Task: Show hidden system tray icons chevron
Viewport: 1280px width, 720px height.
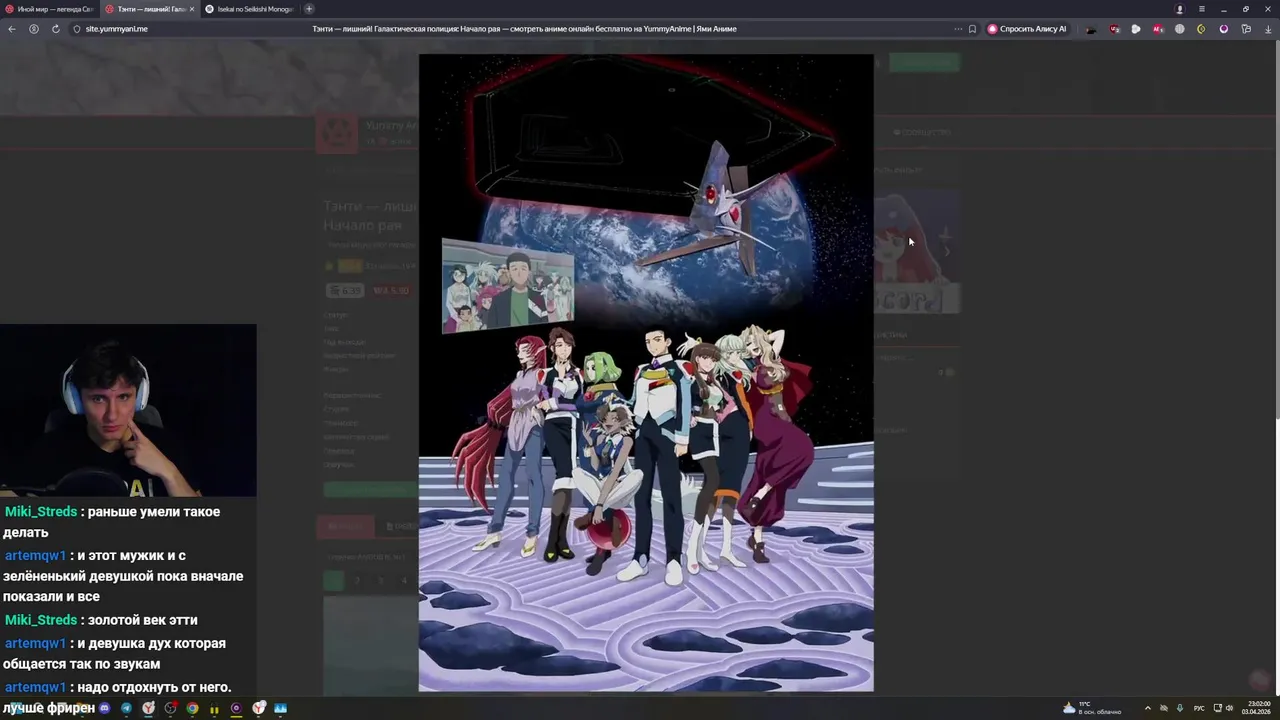Action: coord(1148,708)
